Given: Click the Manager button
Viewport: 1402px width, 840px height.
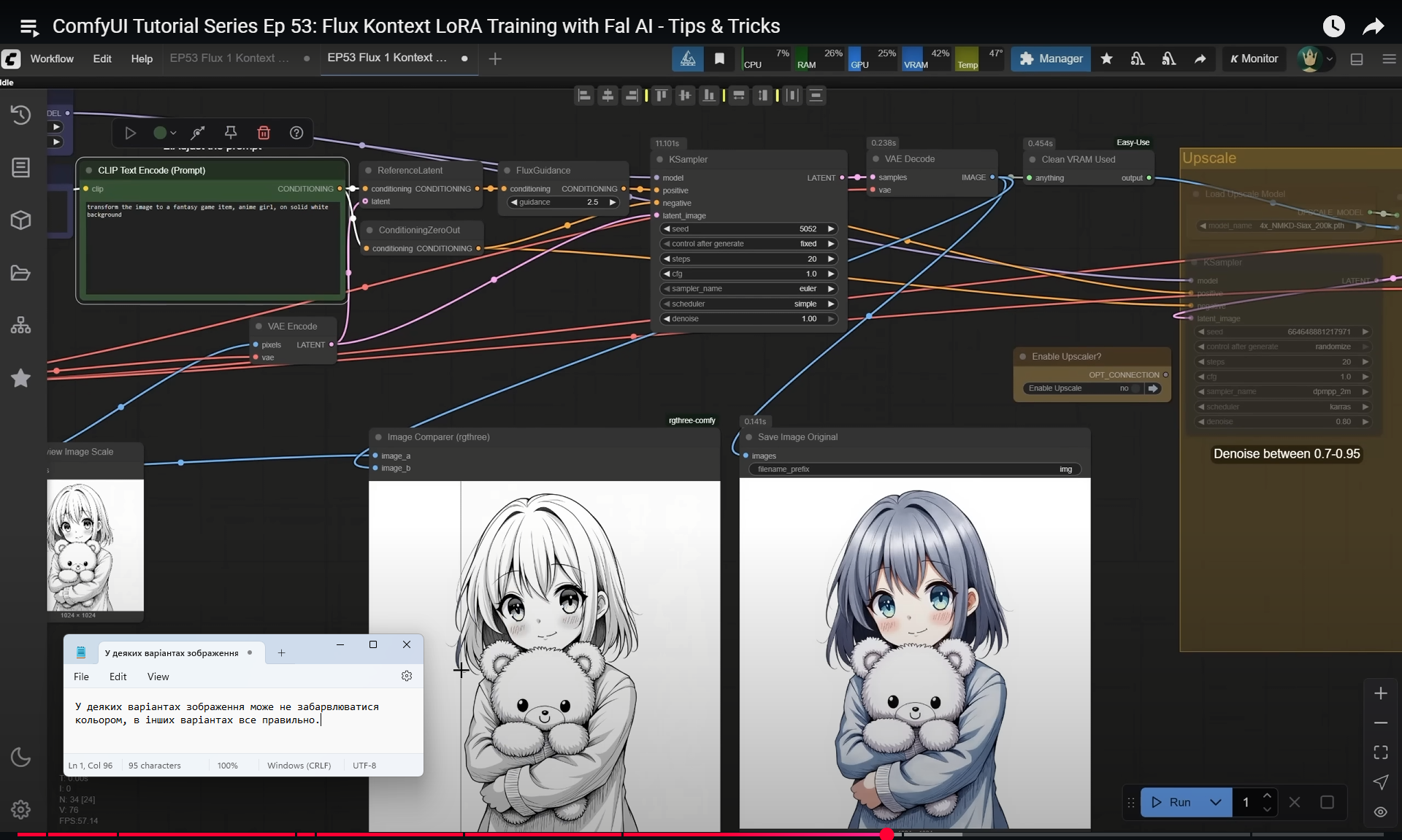Looking at the screenshot, I should click(1050, 58).
